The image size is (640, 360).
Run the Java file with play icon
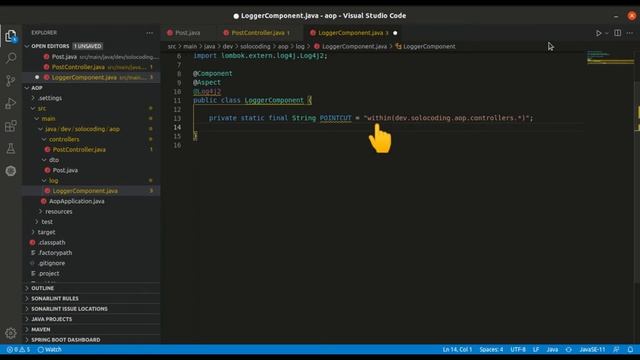point(598,33)
